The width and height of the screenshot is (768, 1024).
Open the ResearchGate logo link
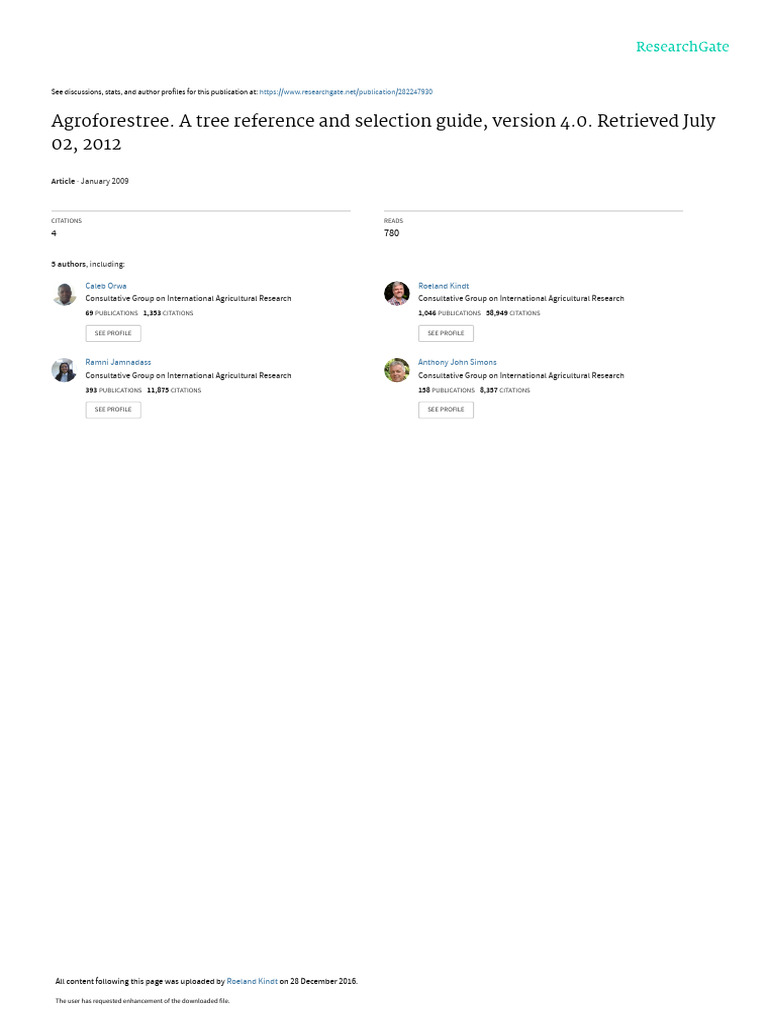point(682,47)
